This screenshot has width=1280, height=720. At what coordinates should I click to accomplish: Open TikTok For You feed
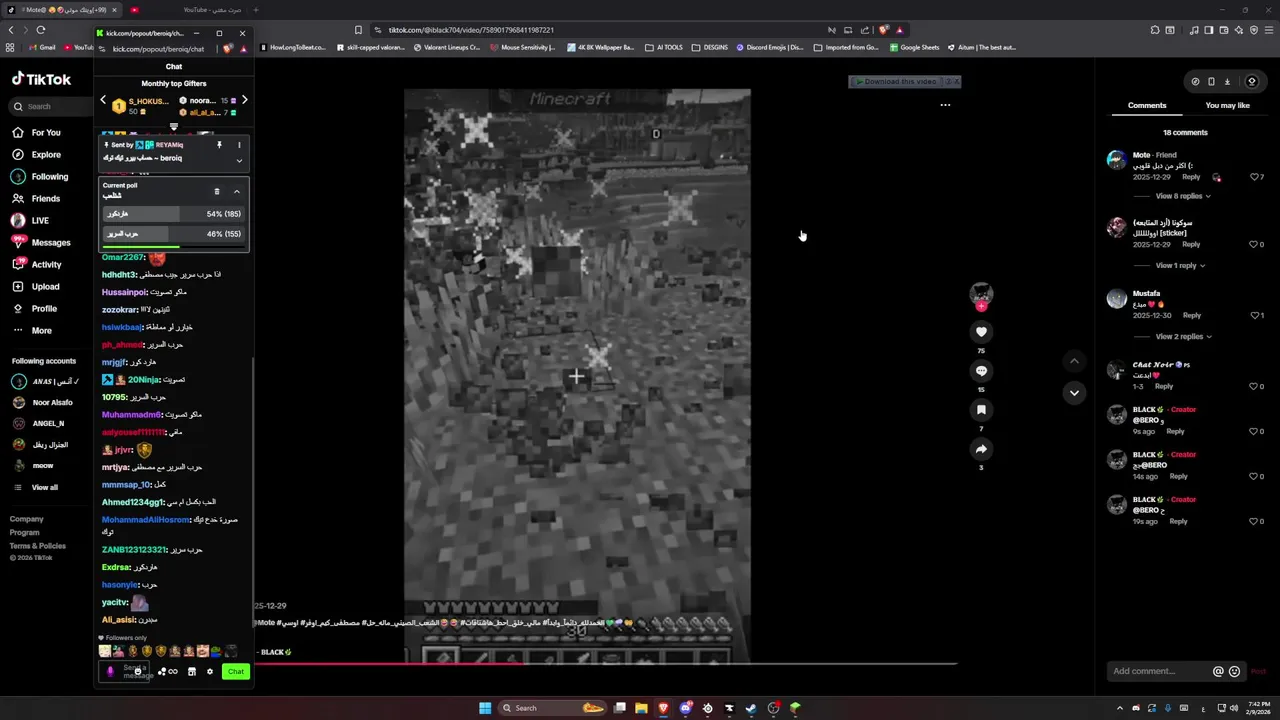click(x=37, y=132)
